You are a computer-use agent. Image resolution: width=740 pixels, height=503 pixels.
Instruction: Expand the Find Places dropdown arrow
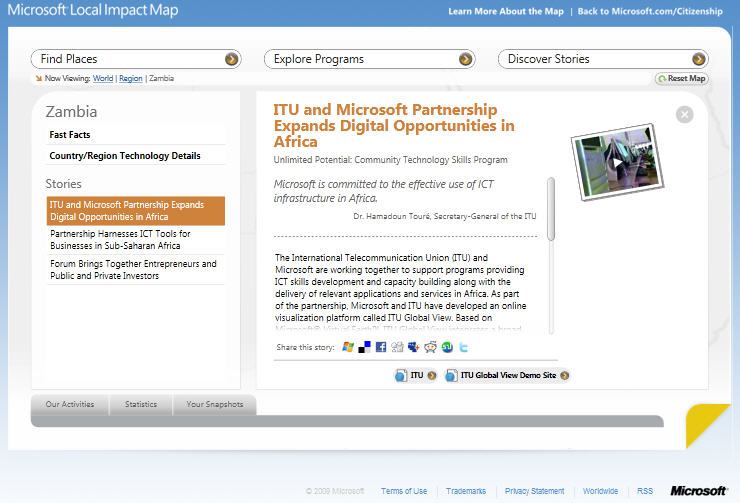(x=231, y=59)
